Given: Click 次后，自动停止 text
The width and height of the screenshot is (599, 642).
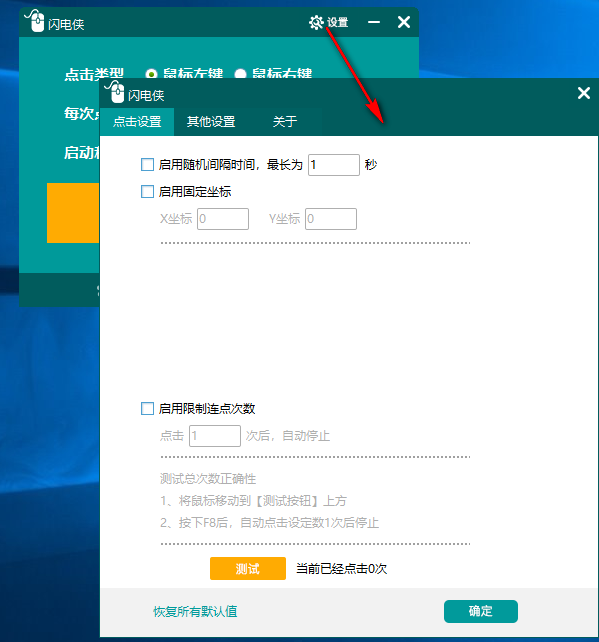Looking at the screenshot, I should [288, 436].
